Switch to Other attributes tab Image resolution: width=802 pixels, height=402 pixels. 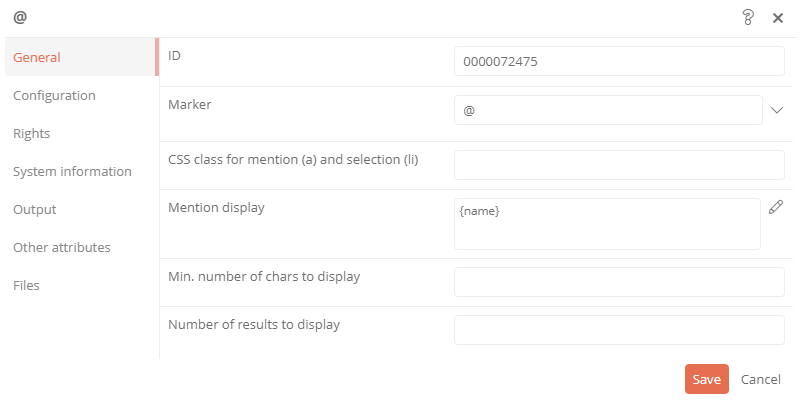[62, 248]
